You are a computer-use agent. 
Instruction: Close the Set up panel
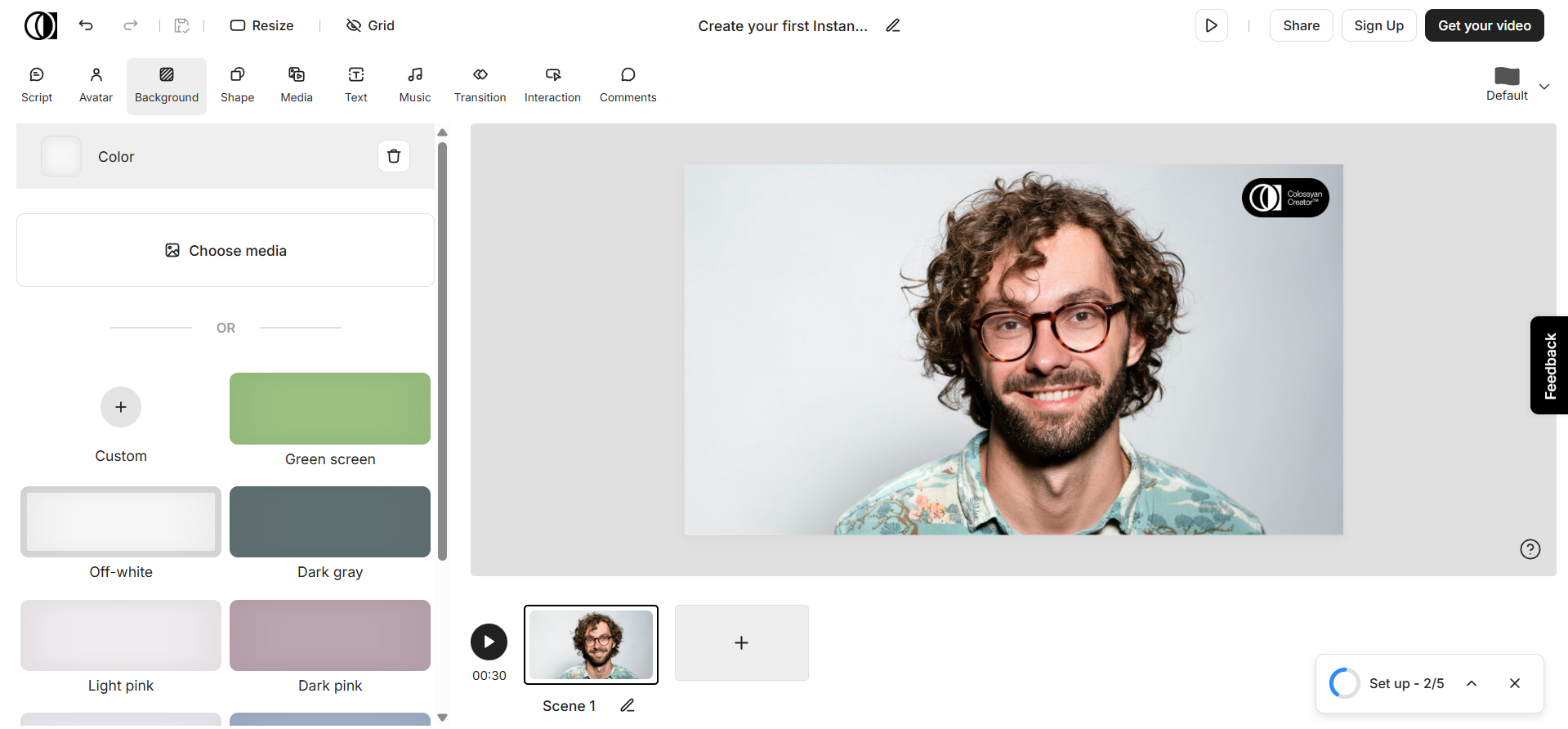1515,683
